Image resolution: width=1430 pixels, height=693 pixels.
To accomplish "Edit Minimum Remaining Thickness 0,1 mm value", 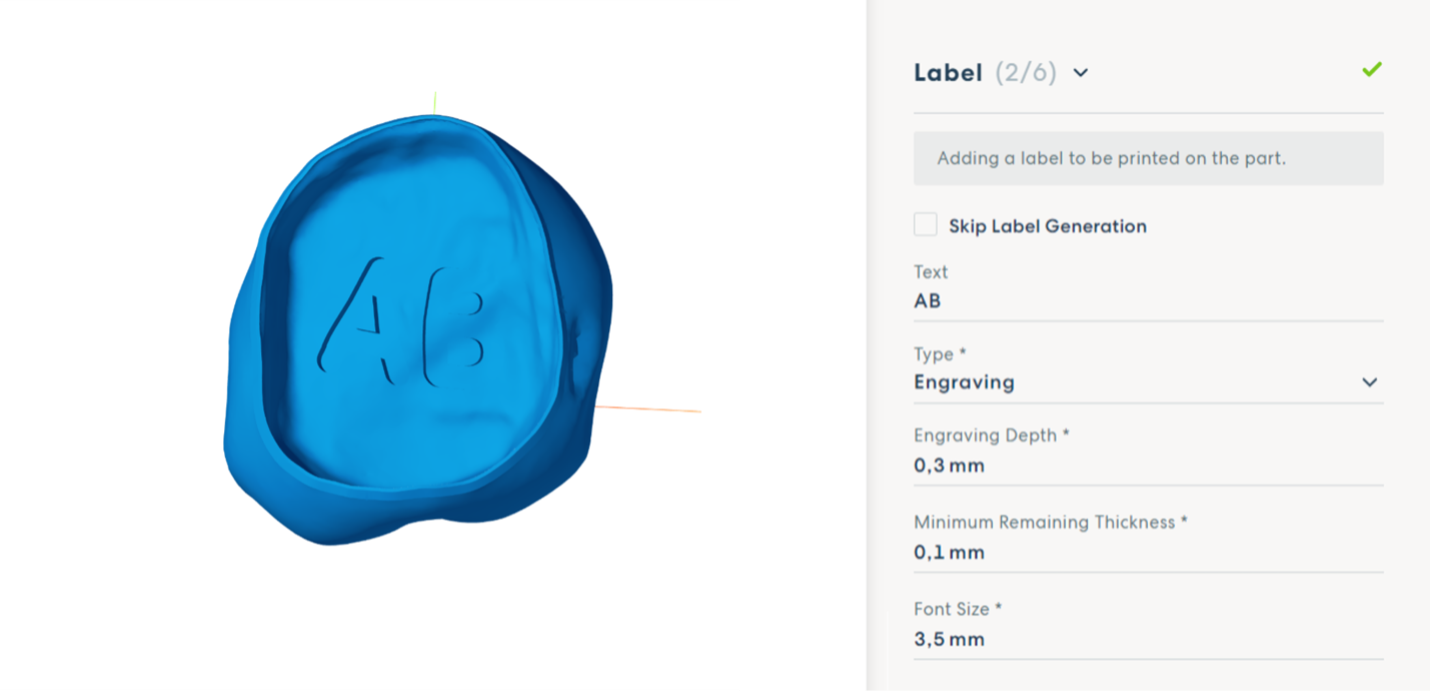I will (x=1148, y=552).
